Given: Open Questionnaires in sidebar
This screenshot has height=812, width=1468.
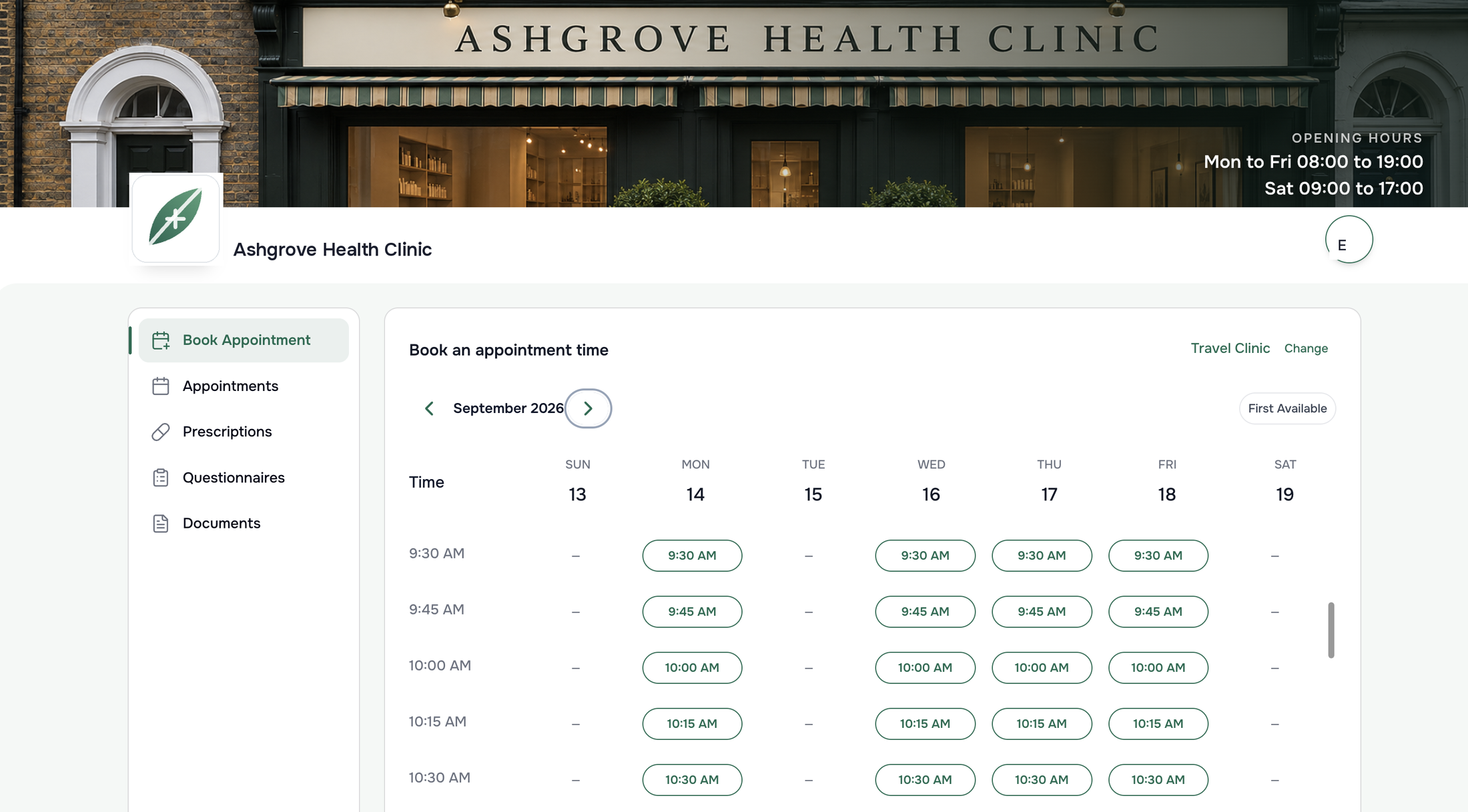Looking at the screenshot, I should [x=244, y=478].
